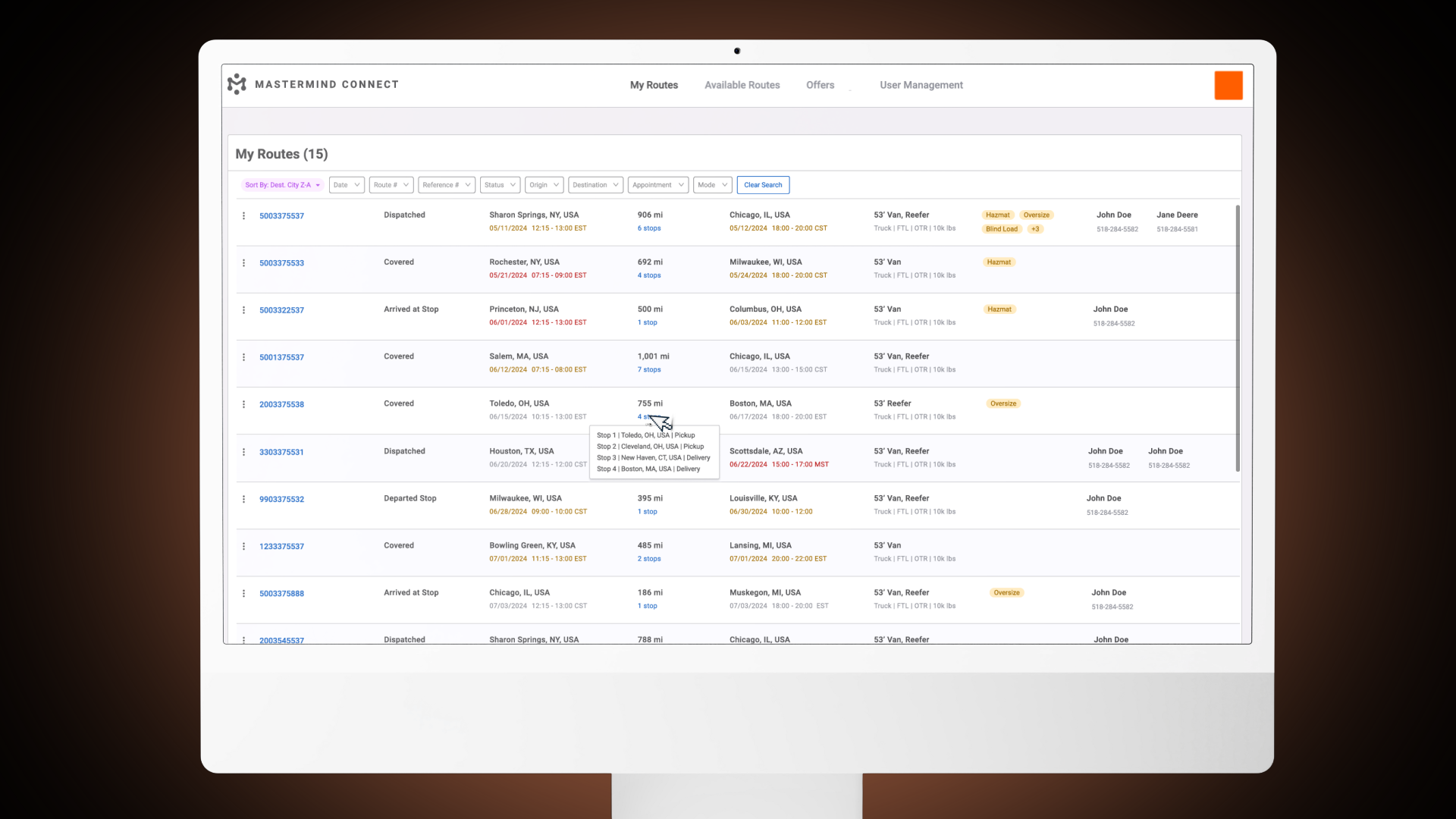Open row menu for route 9903375532

pyautogui.click(x=243, y=499)
